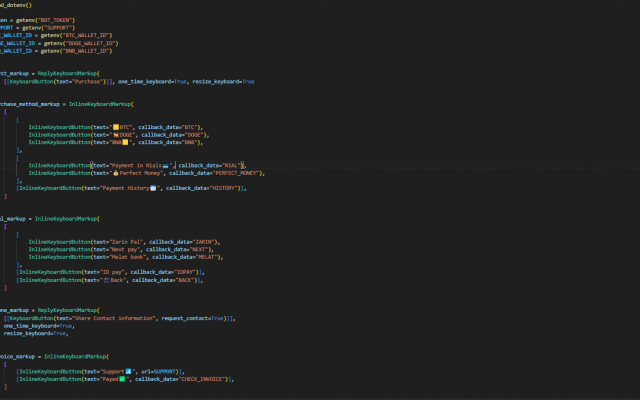Viewport: 640px width, 400px height.
Task: Click the "ID pay" text string
Action: pyautogui.click(x=113, y=272)
